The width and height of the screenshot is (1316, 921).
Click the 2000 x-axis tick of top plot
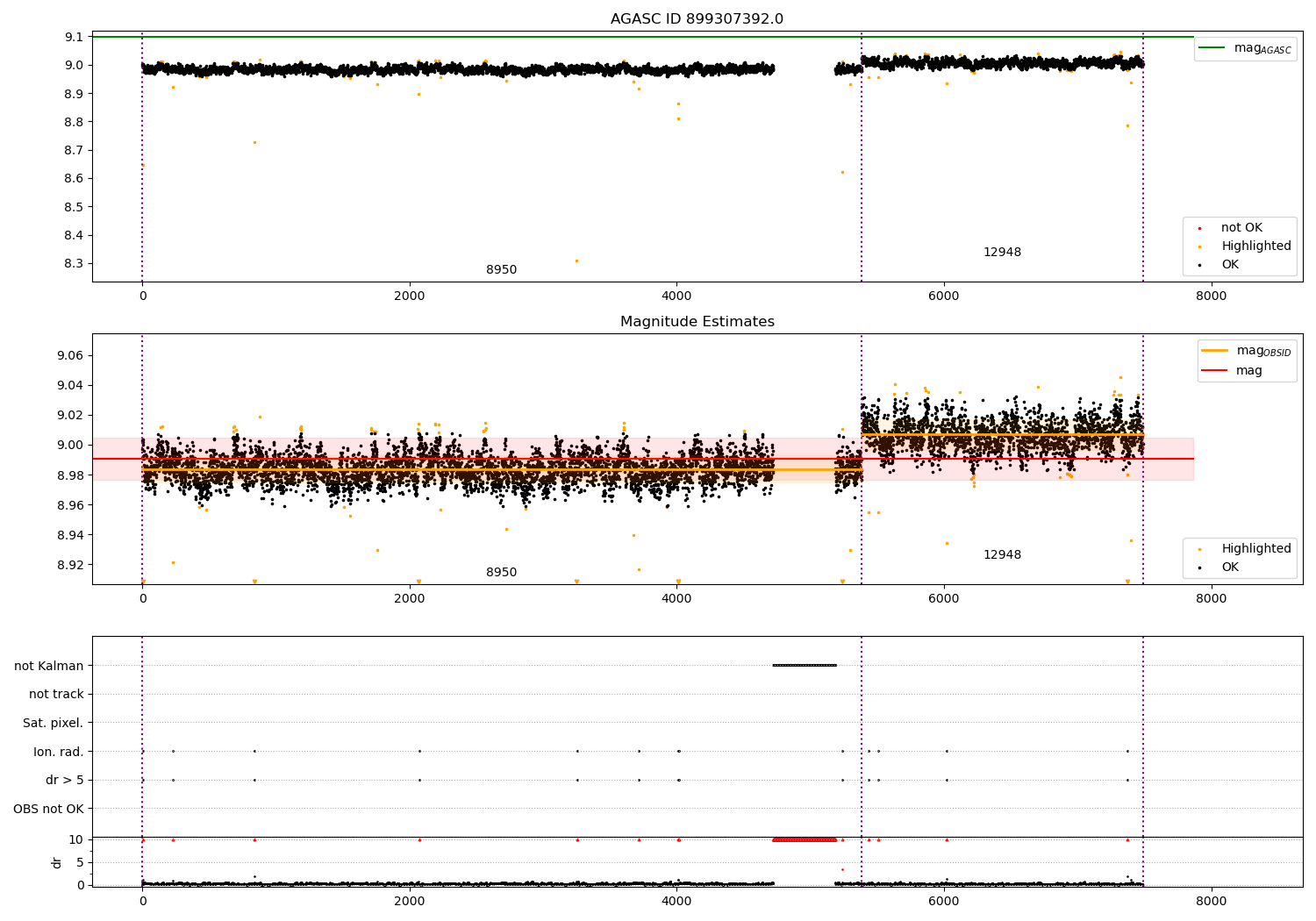click(410, 296)
